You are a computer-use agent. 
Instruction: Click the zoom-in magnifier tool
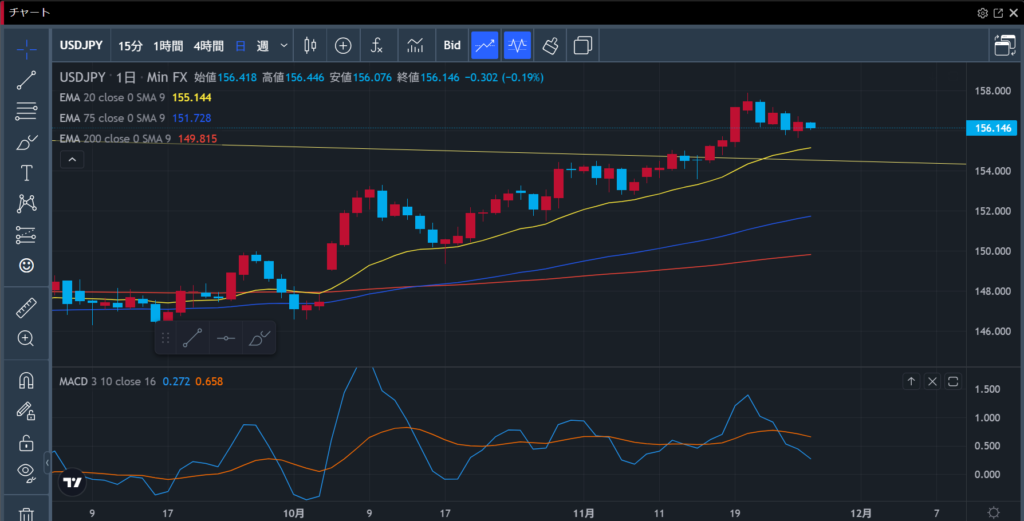pyautogui.click(x=26, y=338)
